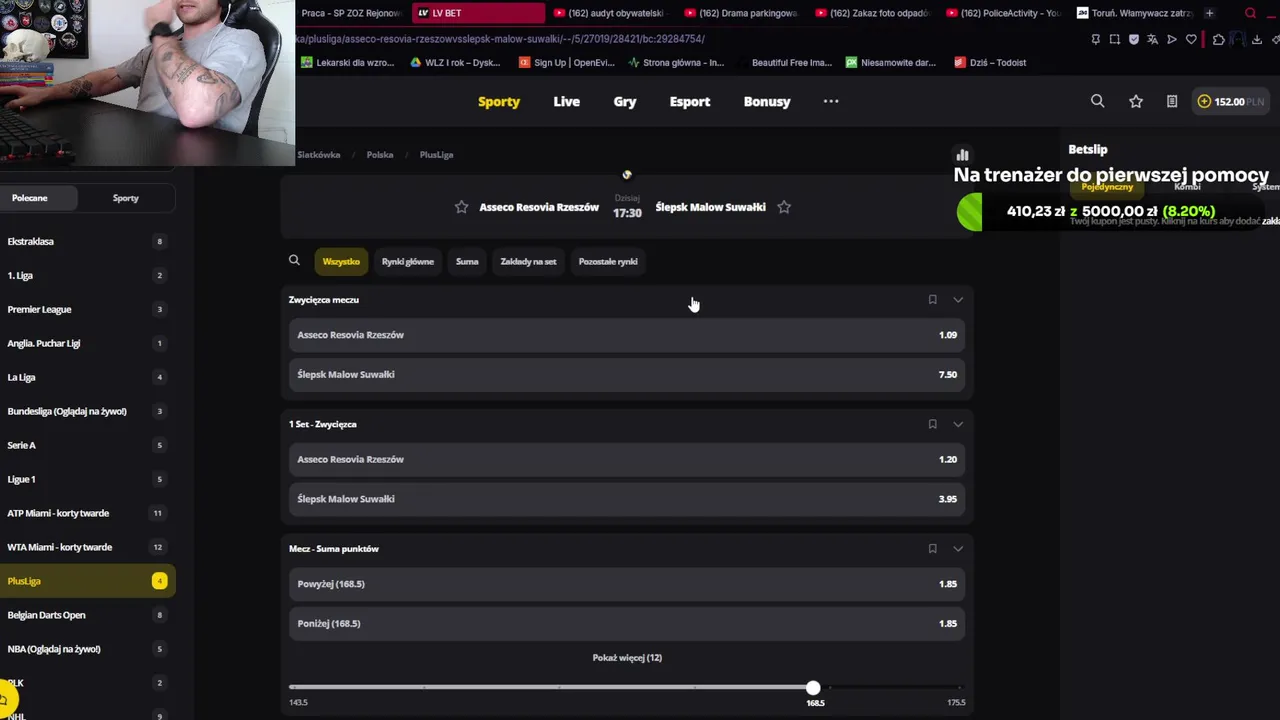
Task: Click the browser heart bookmark icon
Action: click(x=1191, y=39)
